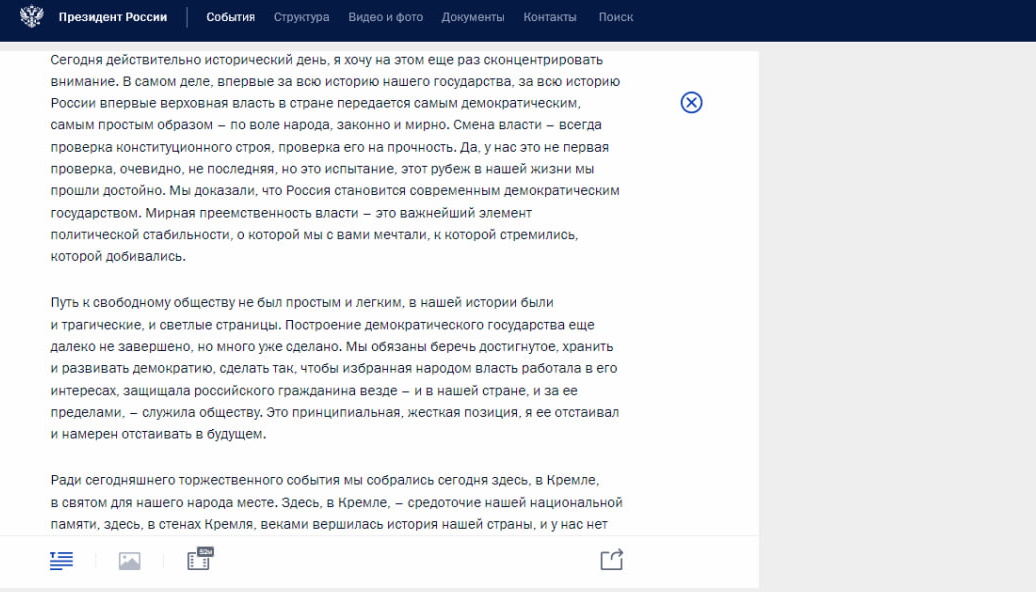Click the paragraph starting with Сегодня действительно
Screen dimensions: 1036x592
[x=335, y=158]
